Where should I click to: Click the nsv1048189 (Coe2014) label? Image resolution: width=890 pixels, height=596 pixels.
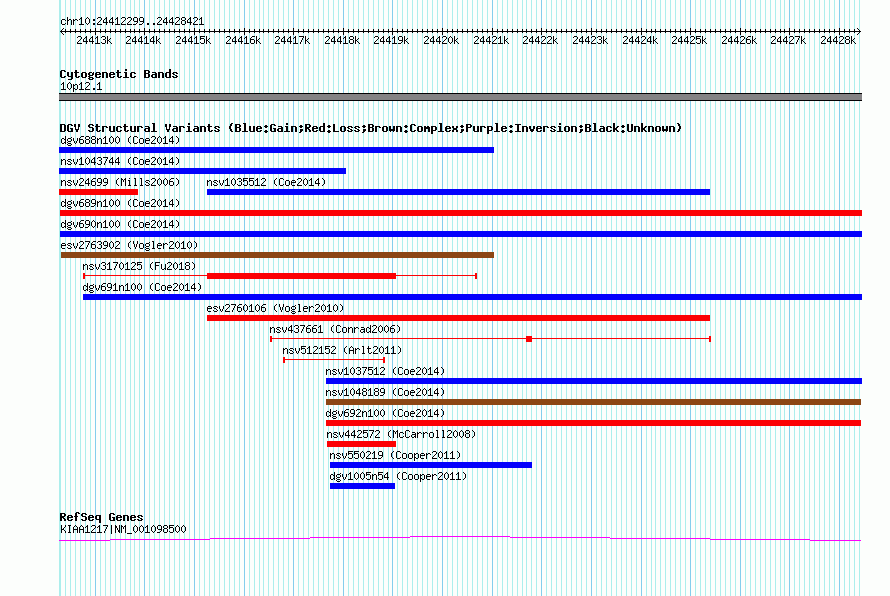pos(385,392)
